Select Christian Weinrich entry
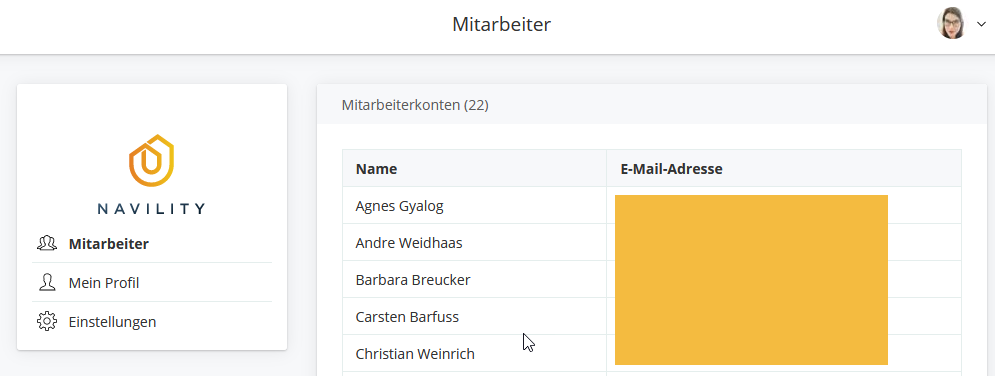The image size is (995, 376). click(x=415, y=354)
